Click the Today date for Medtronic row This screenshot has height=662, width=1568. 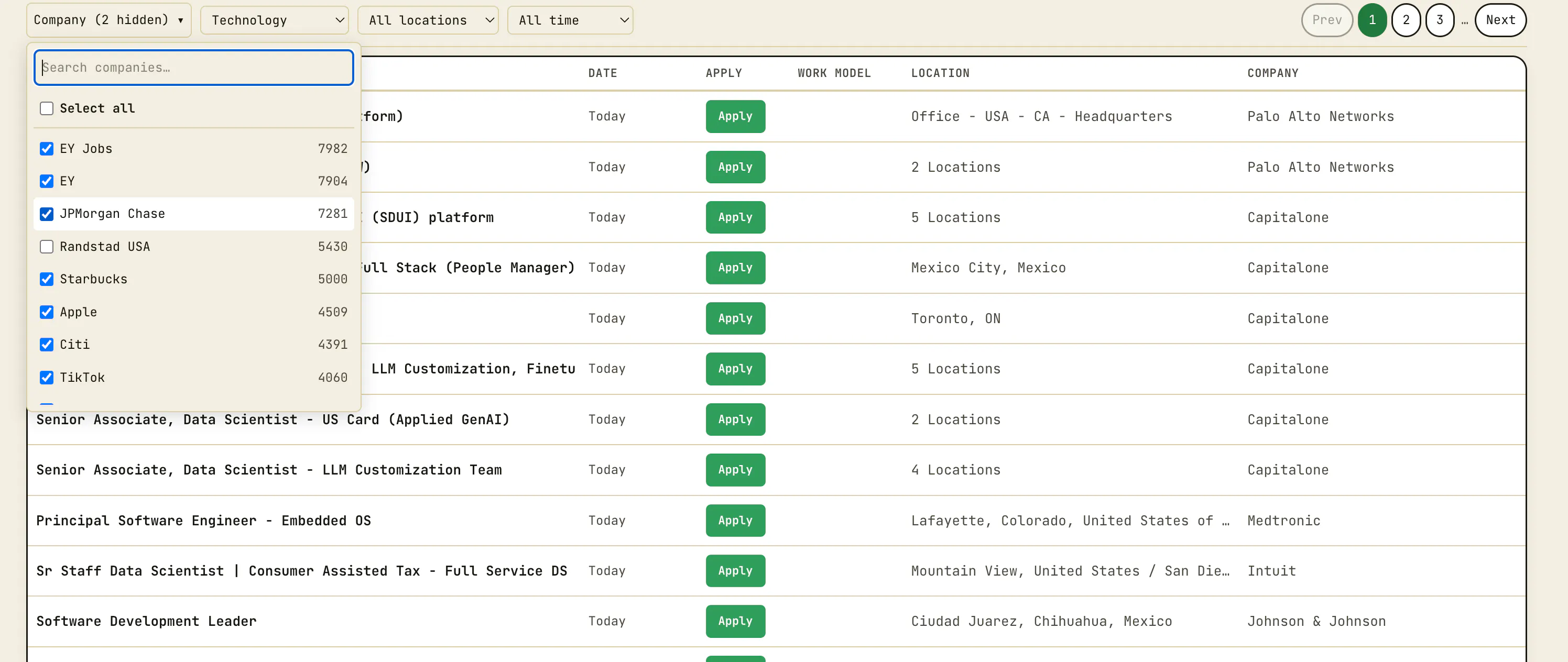pyautogui.click(x=607, y=521)
